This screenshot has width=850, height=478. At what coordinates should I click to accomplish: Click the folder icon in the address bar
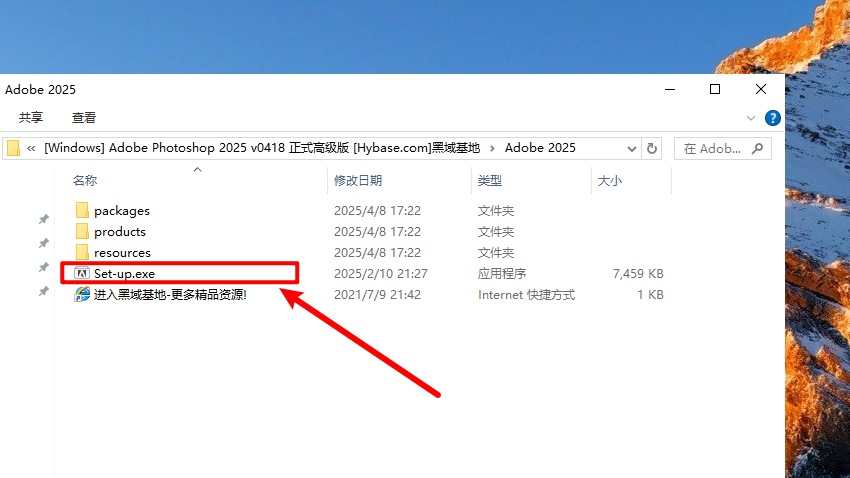coord(13,148)
